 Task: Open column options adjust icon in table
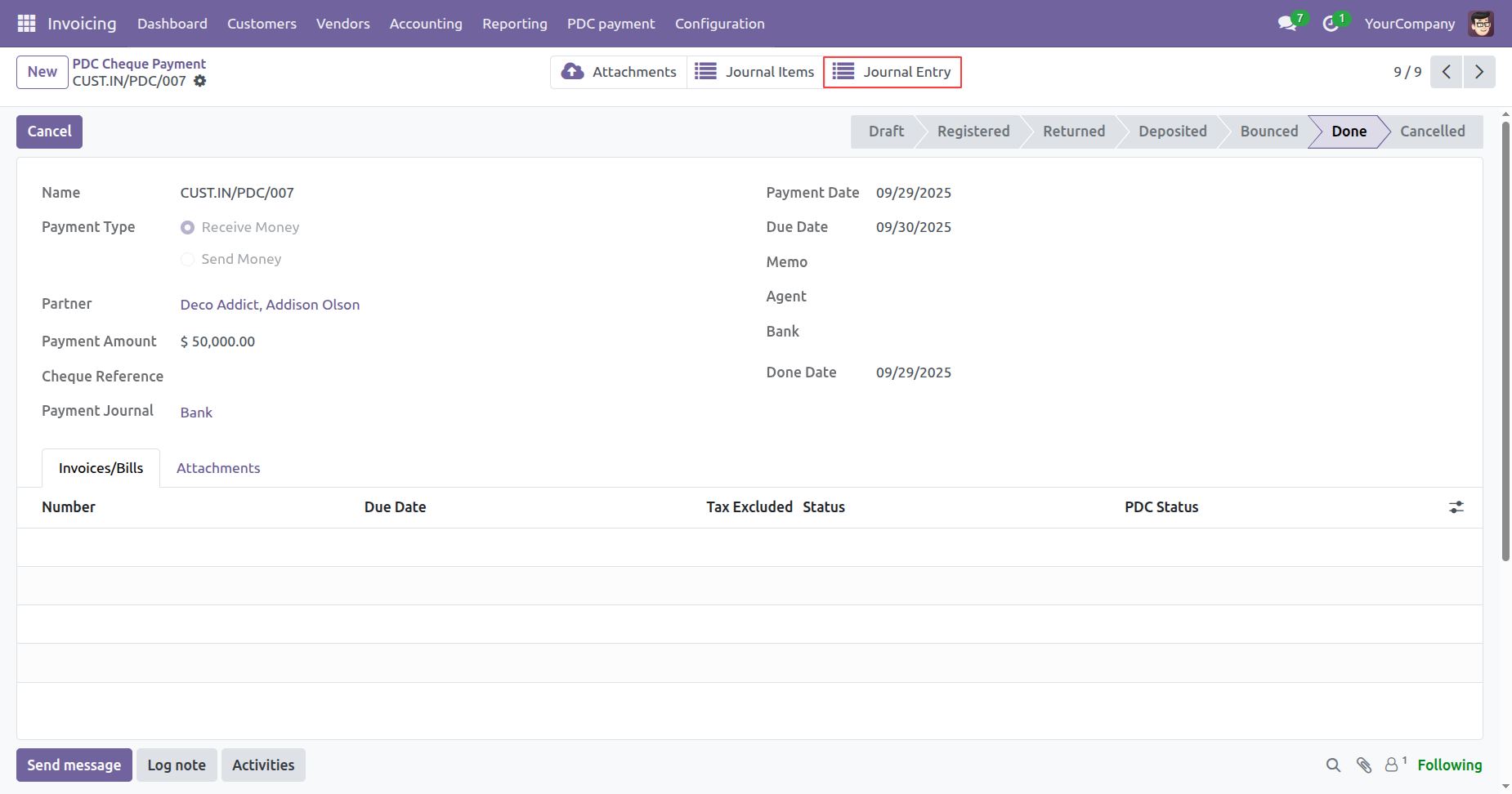click(x=1456, y=507)
